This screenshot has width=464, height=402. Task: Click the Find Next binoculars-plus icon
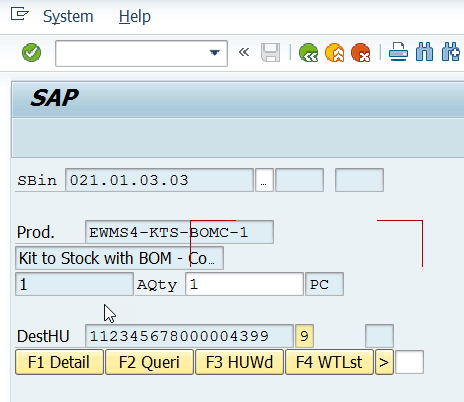pos(451,52)
